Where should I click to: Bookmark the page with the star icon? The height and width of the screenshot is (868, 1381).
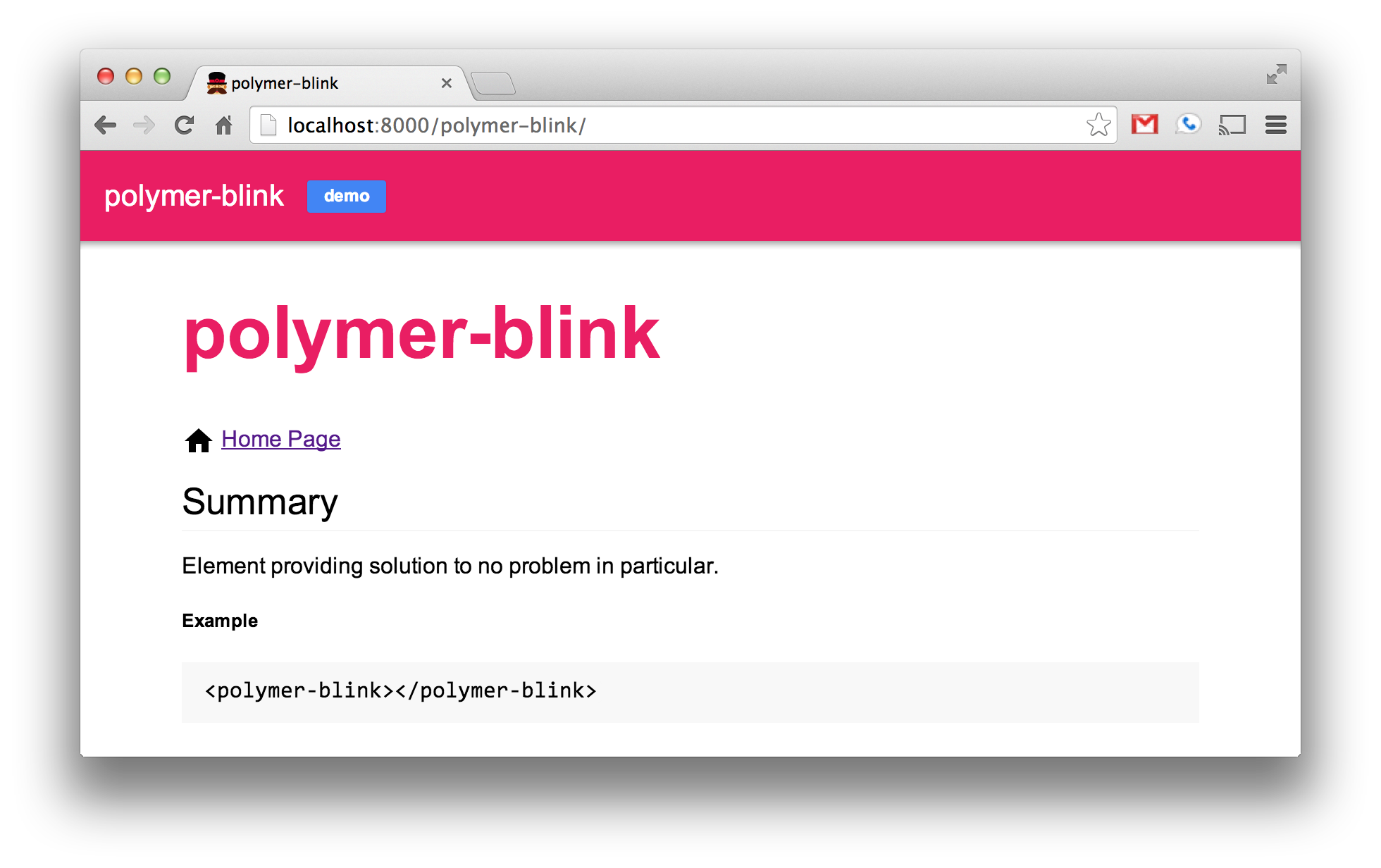point(1098,125)
